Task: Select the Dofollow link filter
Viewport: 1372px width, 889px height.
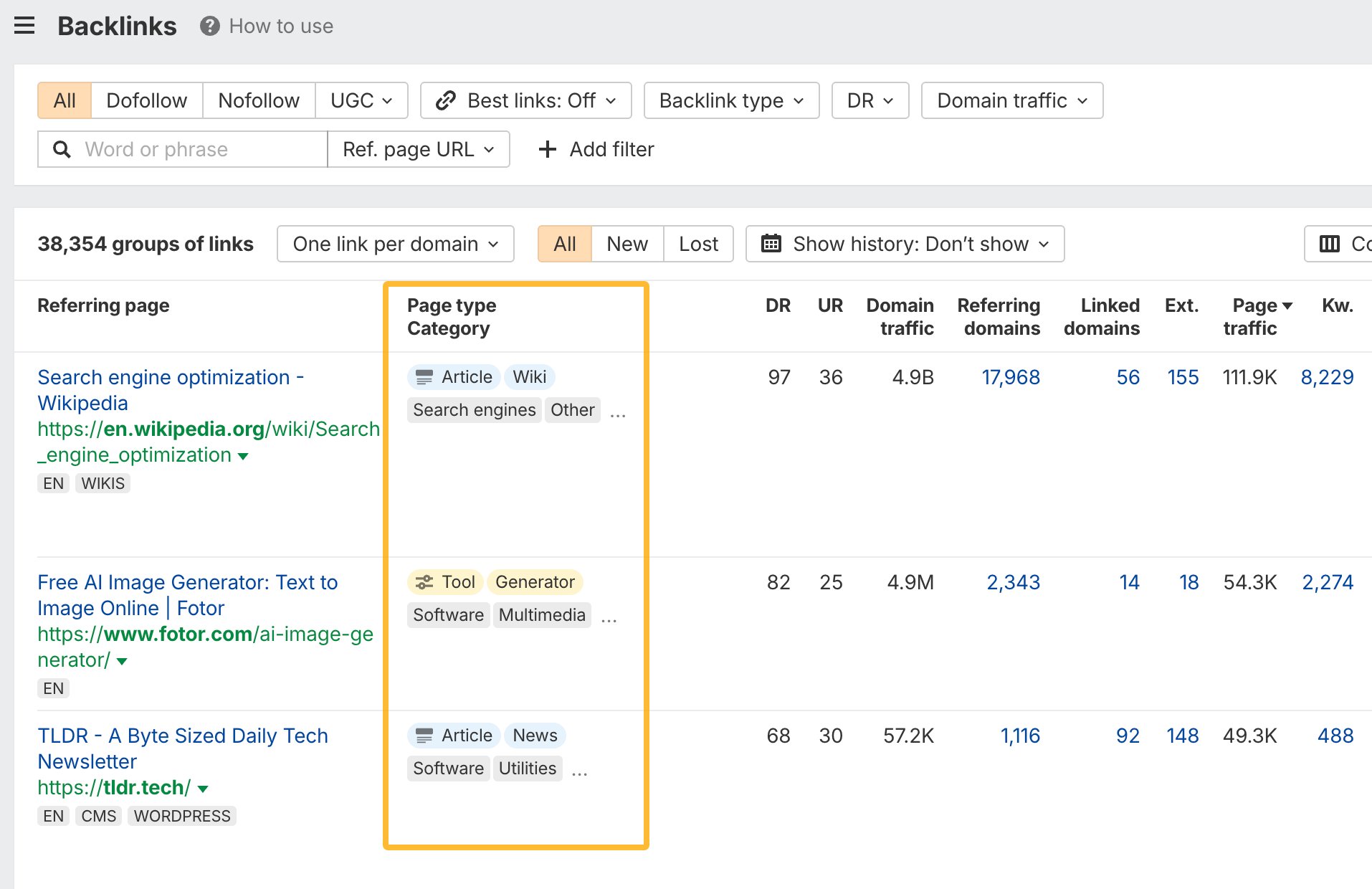Action: [146, 100]
